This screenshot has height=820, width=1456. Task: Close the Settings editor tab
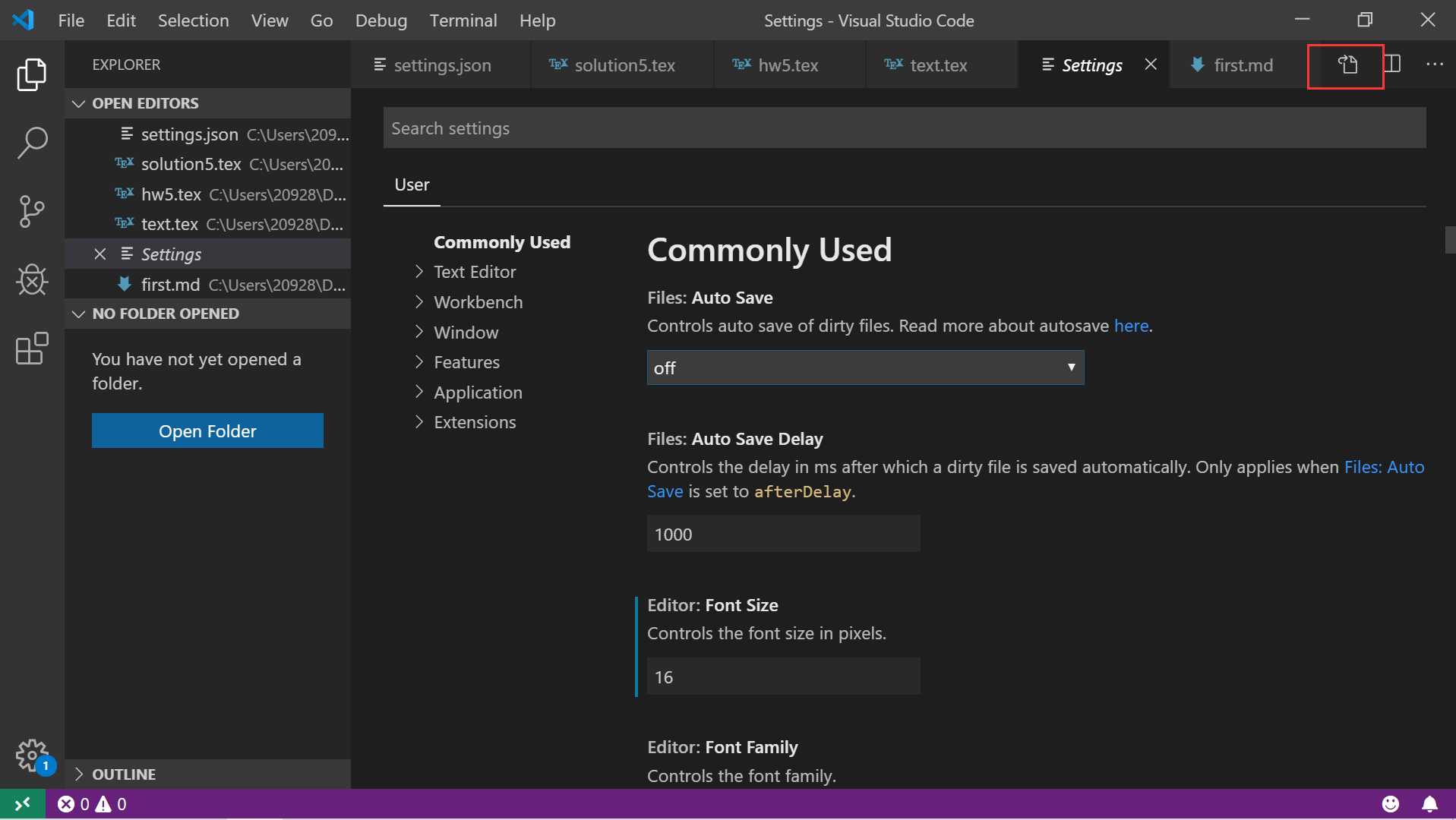[1151, 65]
